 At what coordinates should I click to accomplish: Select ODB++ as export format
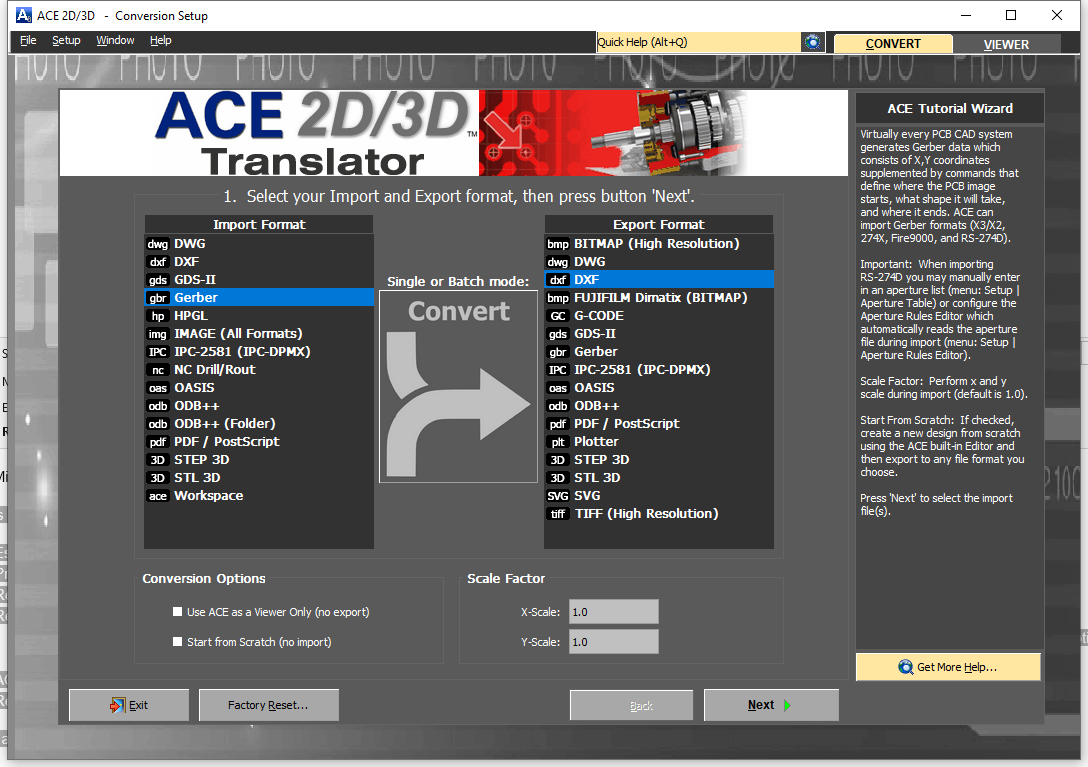click(x=658, y=406)
